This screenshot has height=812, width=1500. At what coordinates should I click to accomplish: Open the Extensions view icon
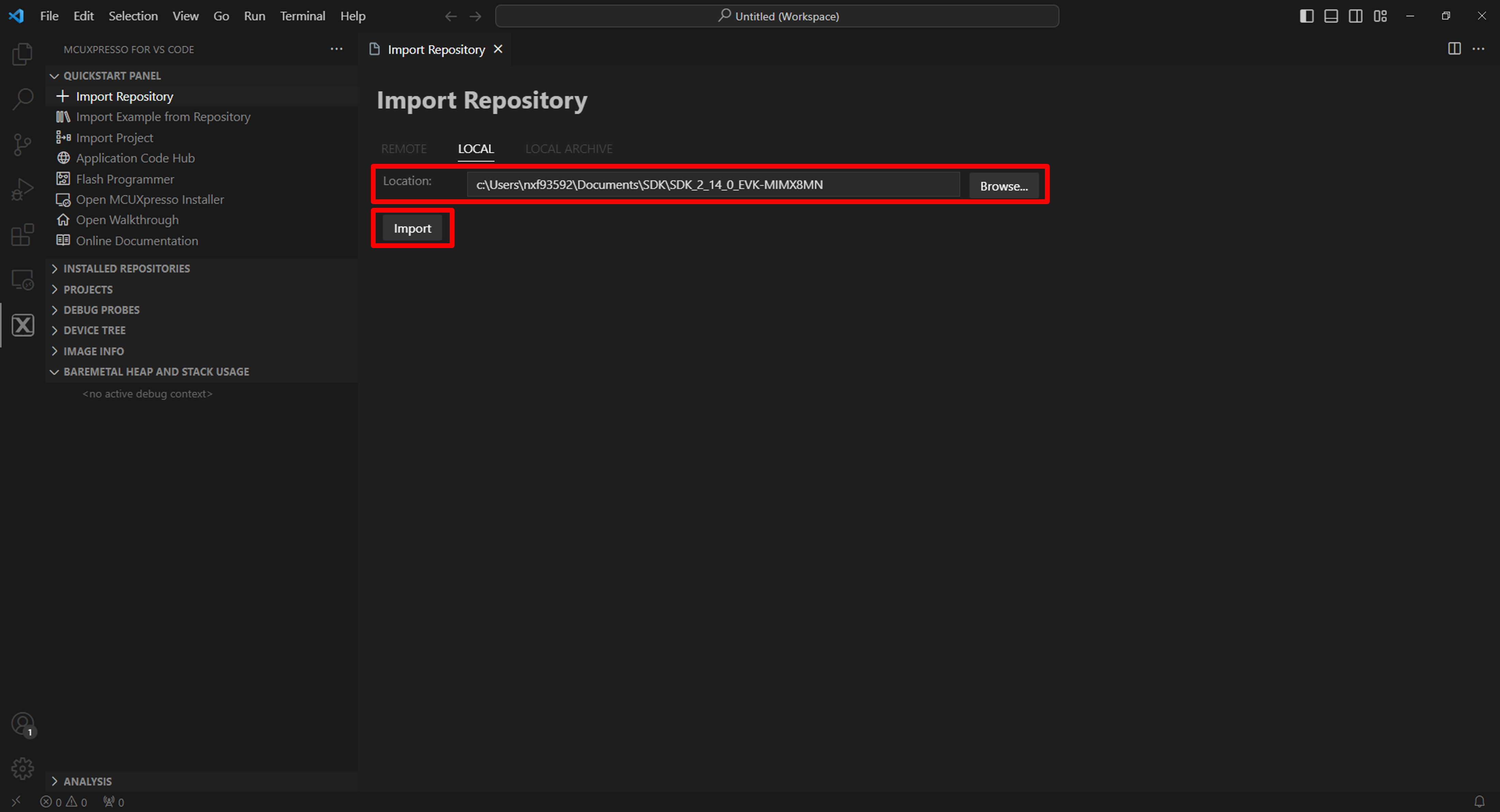click(23, 234)
